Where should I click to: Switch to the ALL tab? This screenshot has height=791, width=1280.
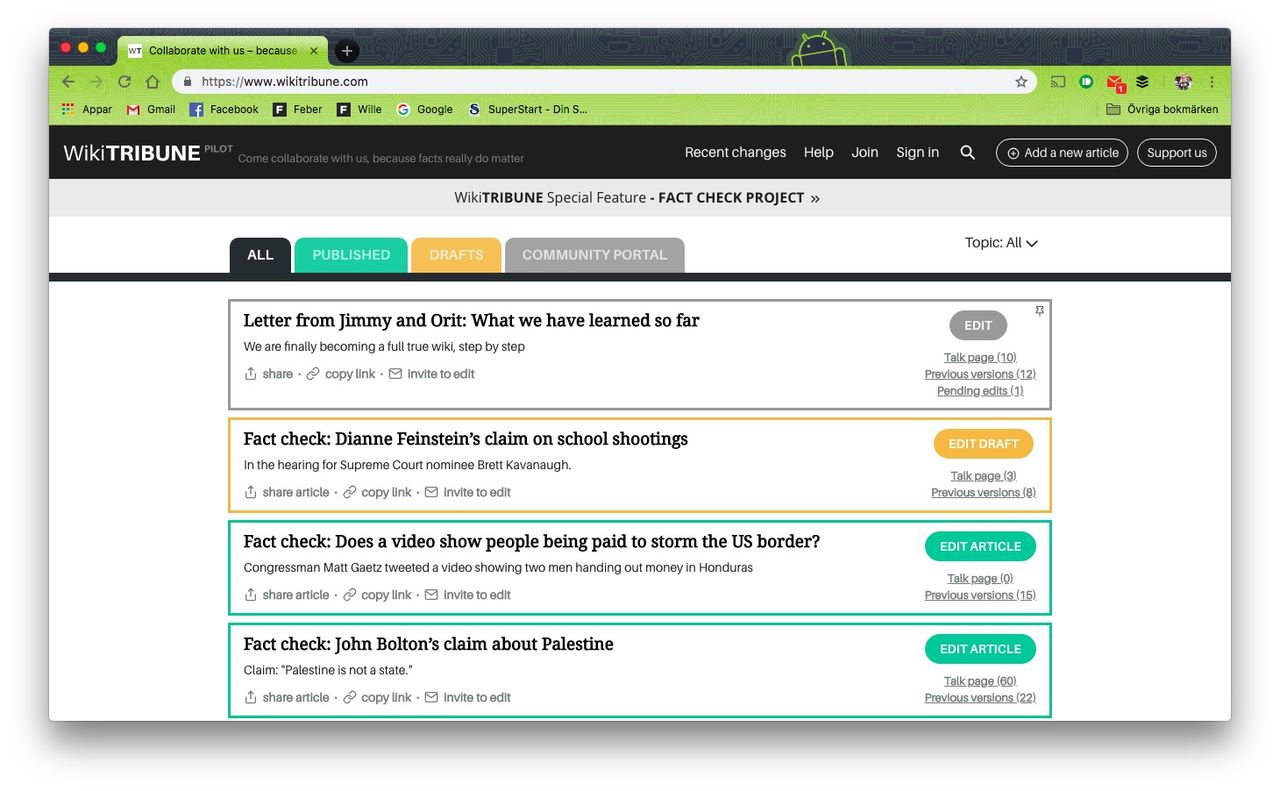pyautogui.click(x=260, y=255)
